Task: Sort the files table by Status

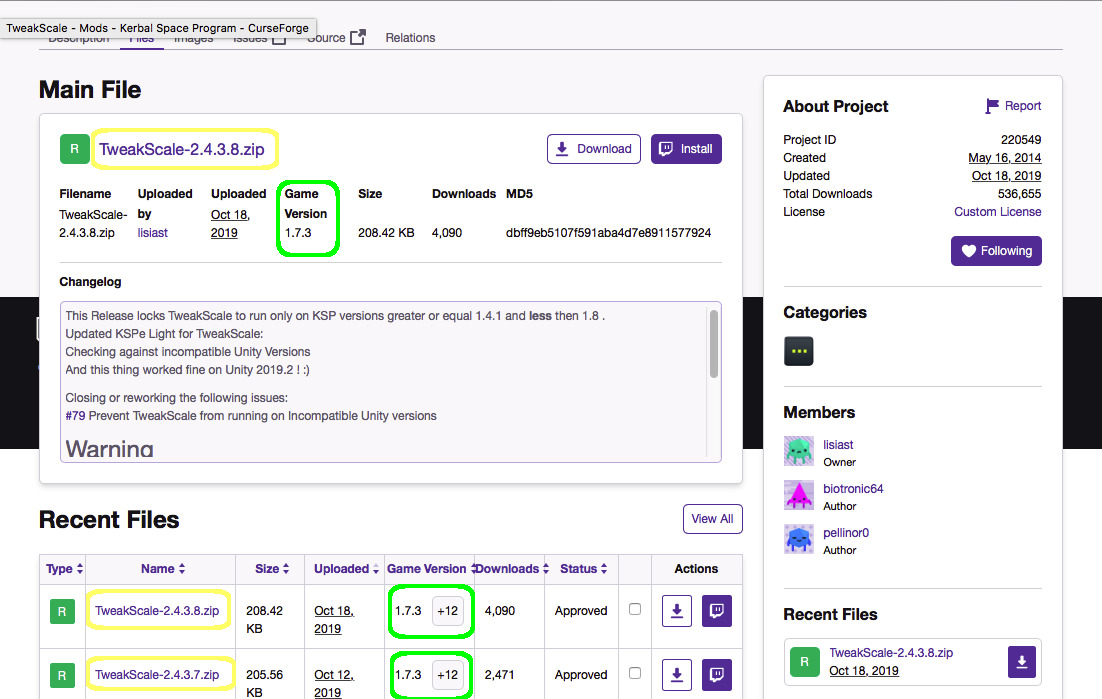Action: 583,569
